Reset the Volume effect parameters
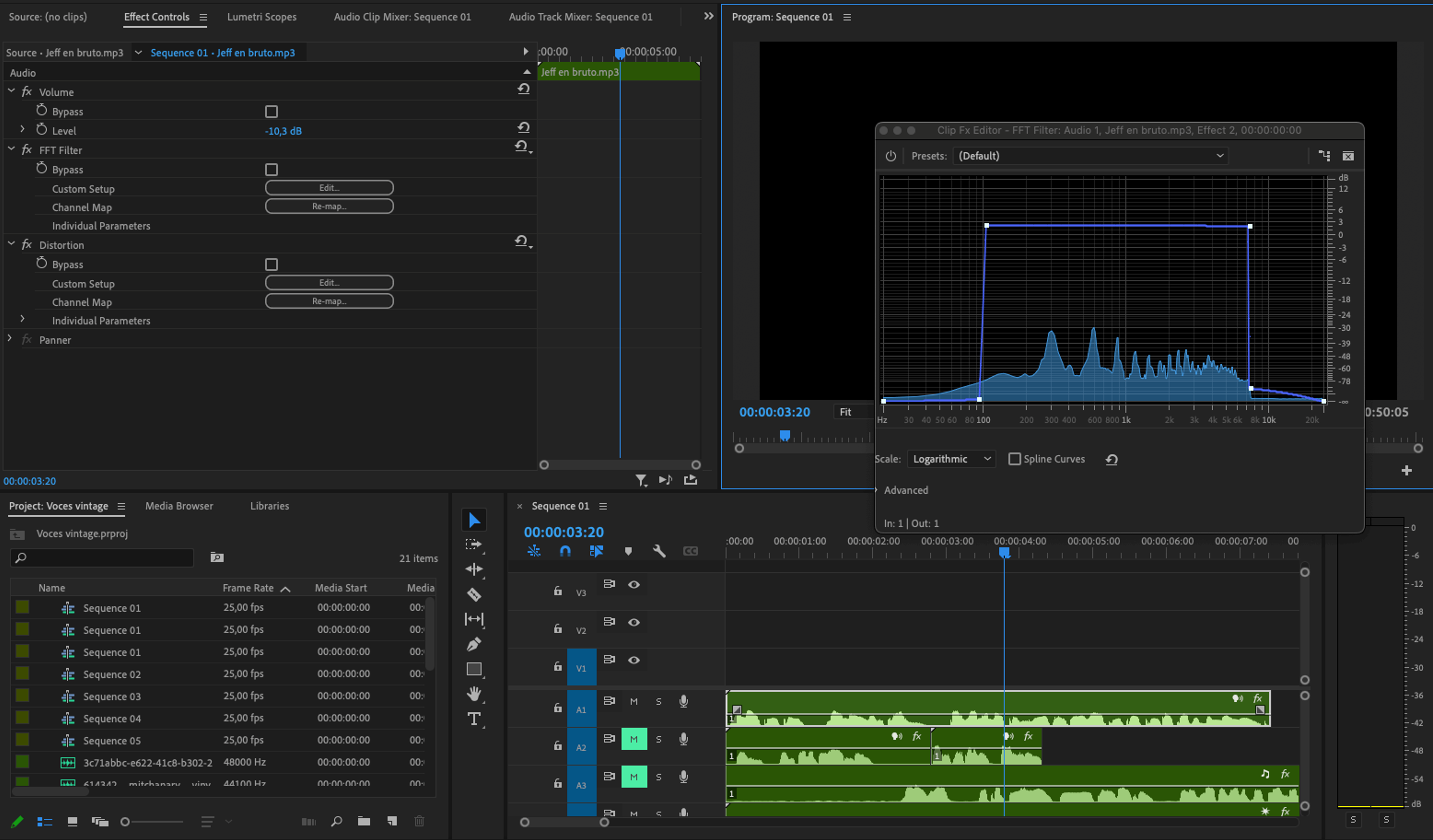 pyautogui.click(x=523, y=89)
